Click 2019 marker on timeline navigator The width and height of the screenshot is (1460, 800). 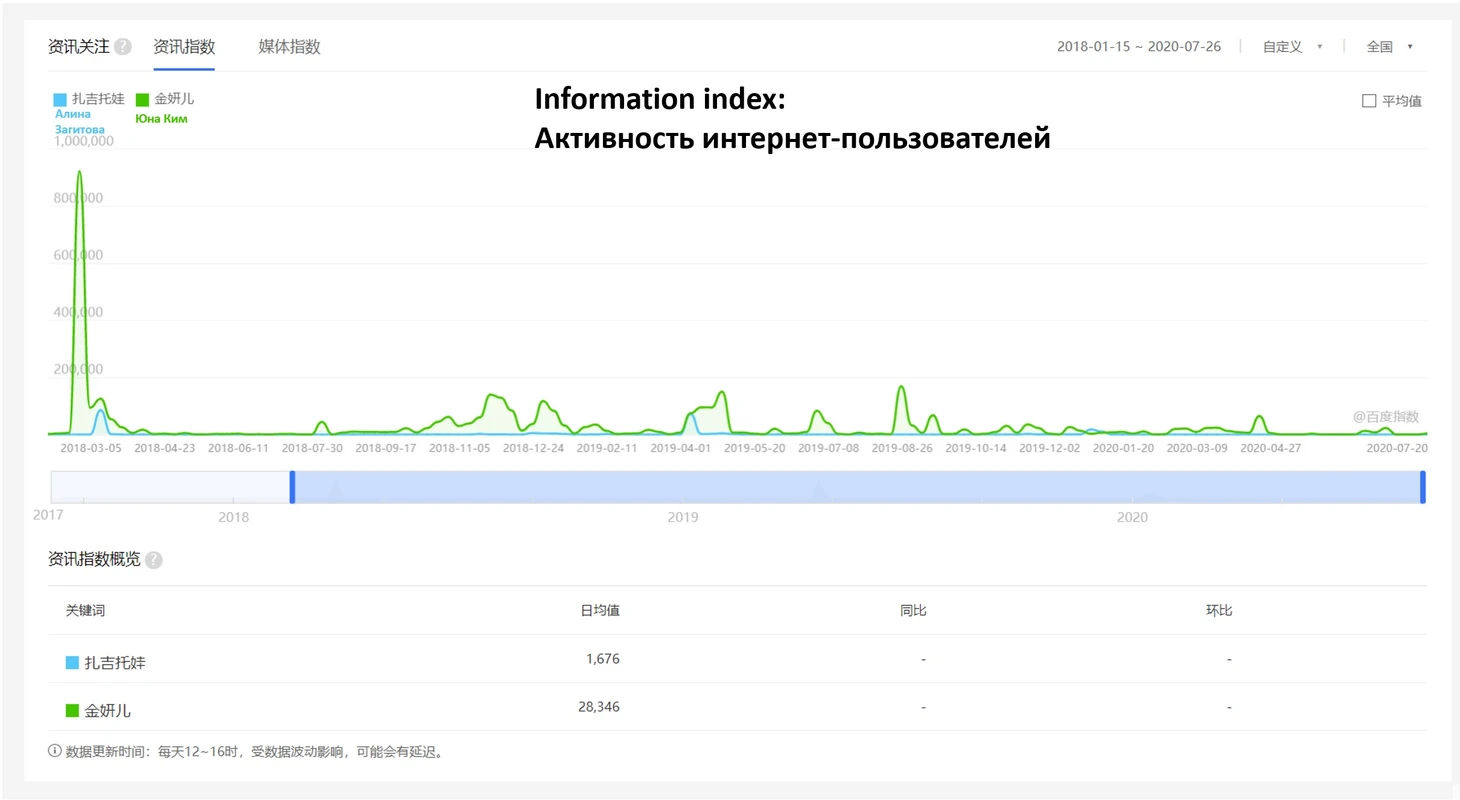tap(683, 518)
